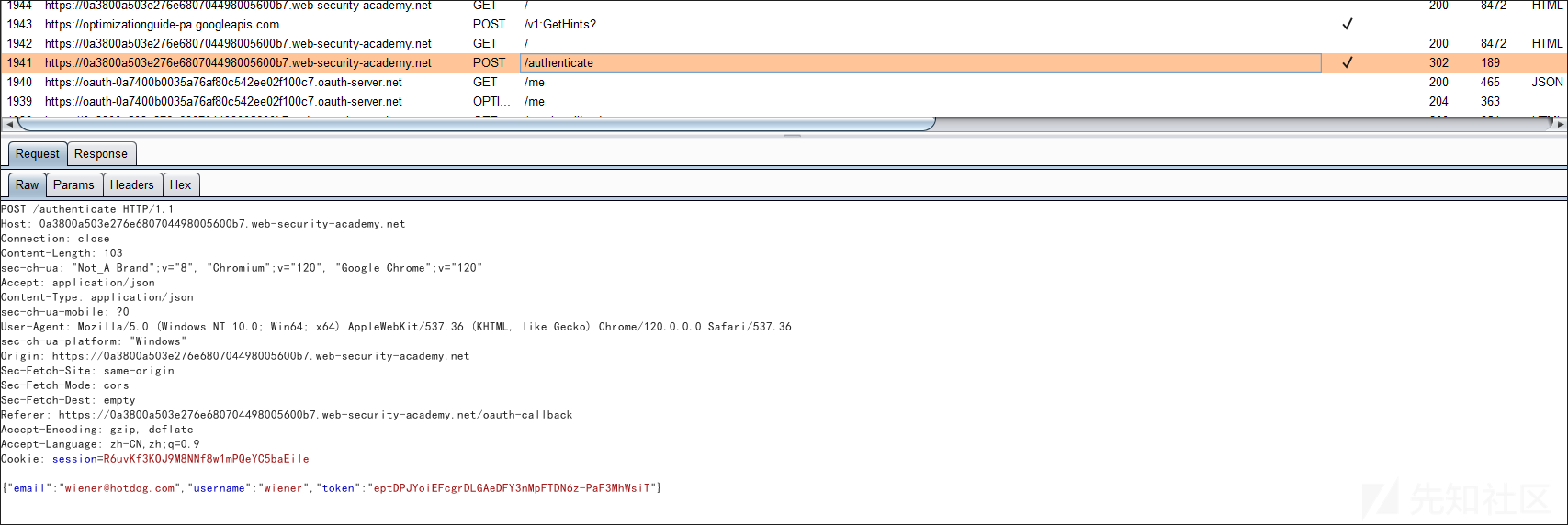Click the JSON MIME type cell
1568x525 pixels.
(1547, 82)
